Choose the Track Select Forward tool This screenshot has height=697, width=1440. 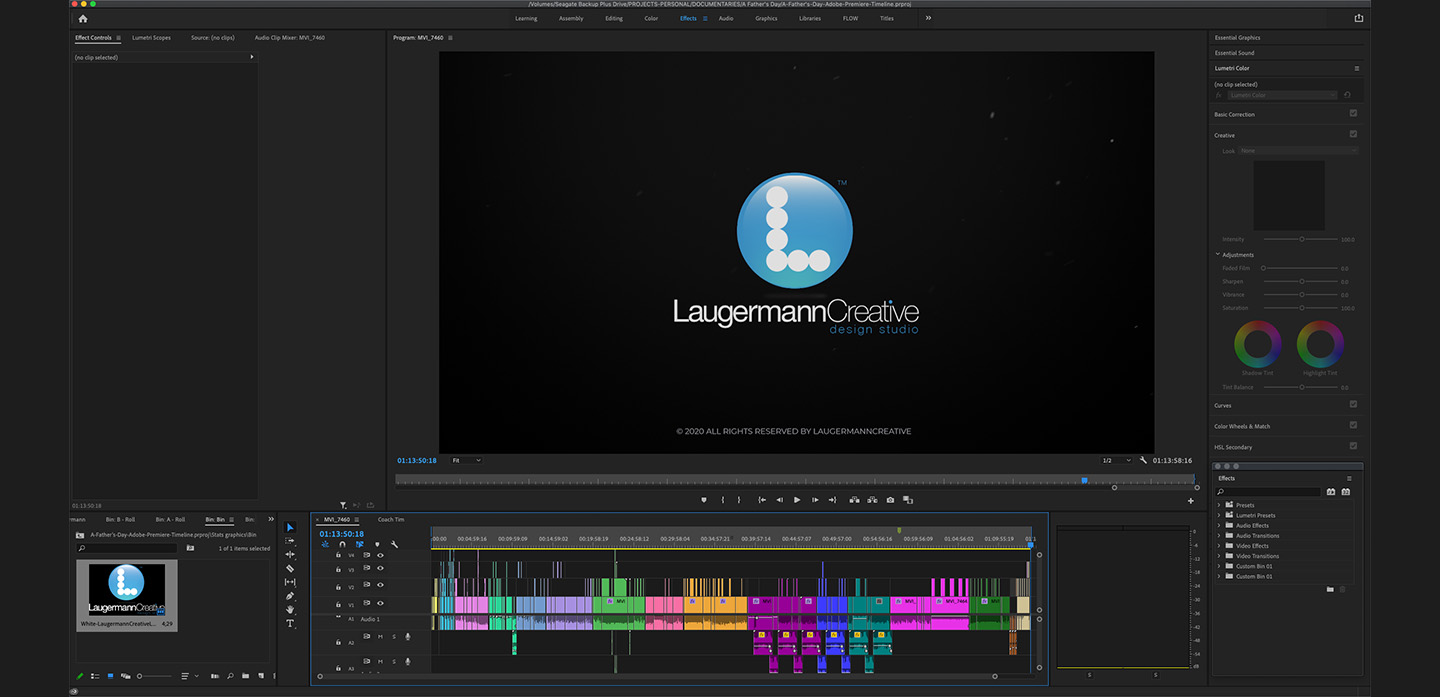pos(290,541)
